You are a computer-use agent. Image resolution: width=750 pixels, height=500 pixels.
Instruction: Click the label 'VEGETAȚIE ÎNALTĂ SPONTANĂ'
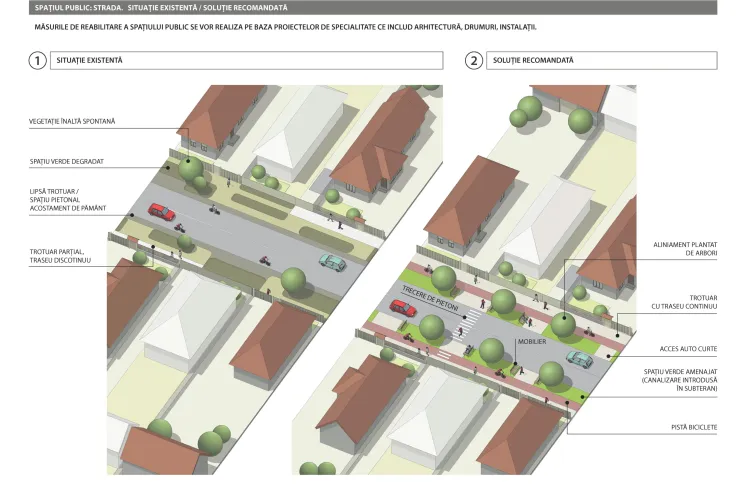(x=72, y=122)
